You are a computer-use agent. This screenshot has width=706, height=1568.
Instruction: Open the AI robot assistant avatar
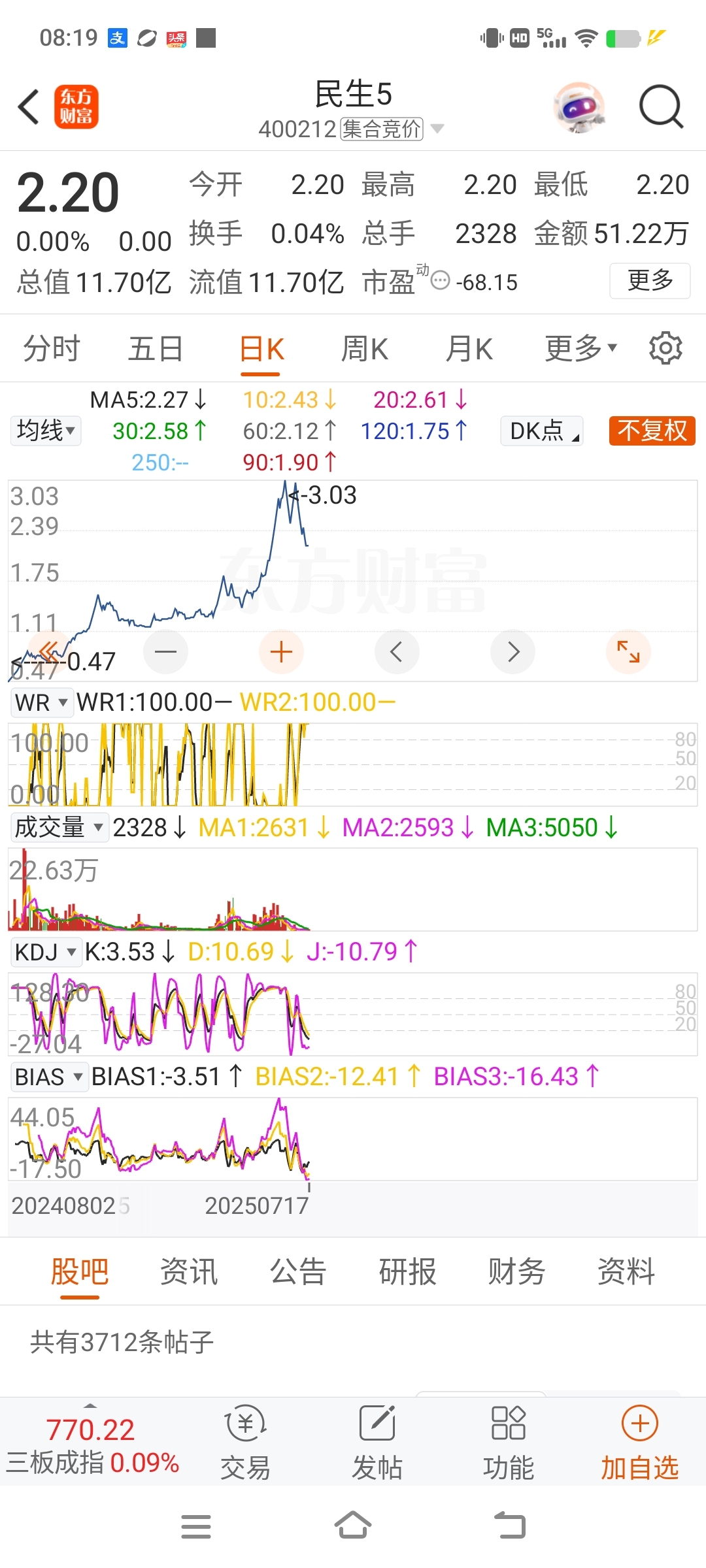pyautogui.click(x=579, y=106)
